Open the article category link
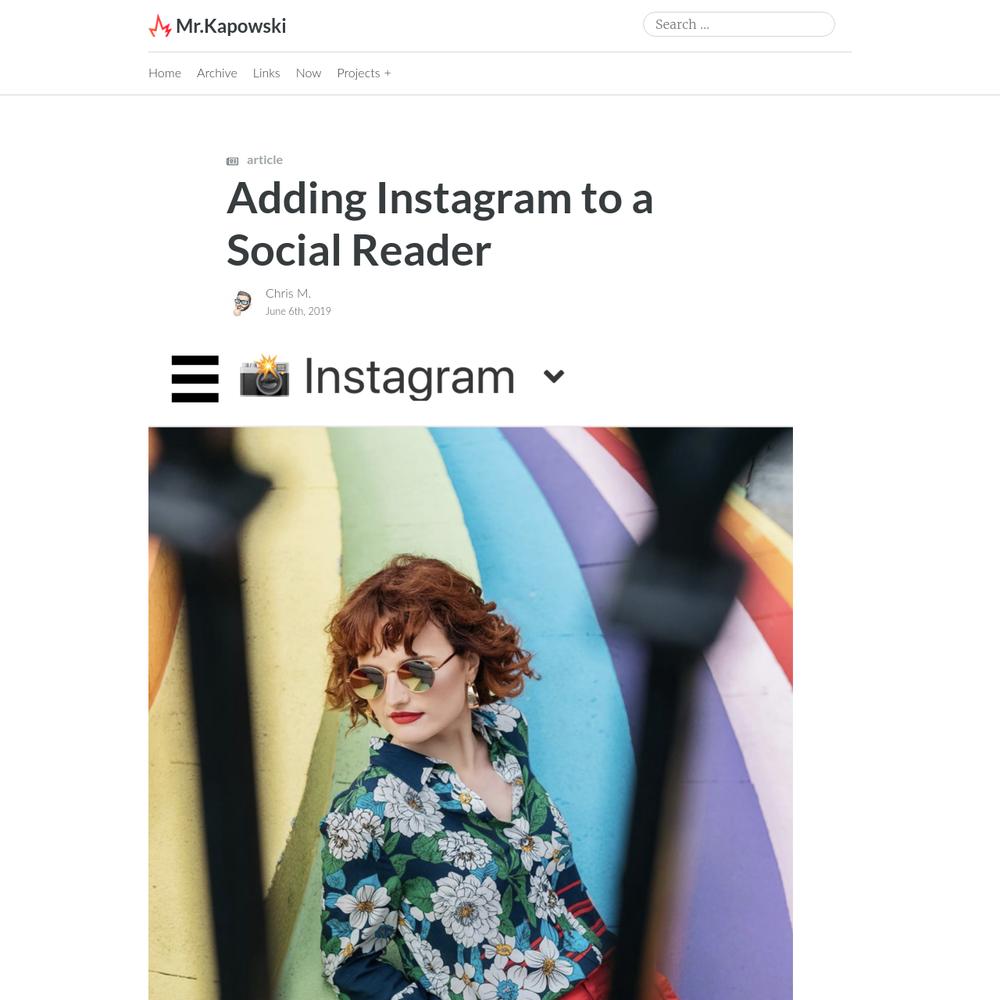The height and width of the screenshot is (1000, 1000). point(265,160)
